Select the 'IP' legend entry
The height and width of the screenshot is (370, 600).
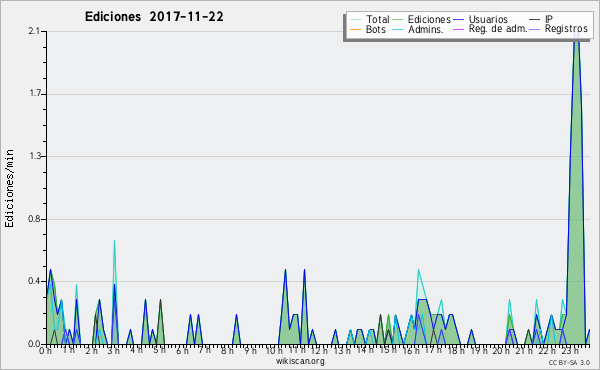[x=549, y=19]
